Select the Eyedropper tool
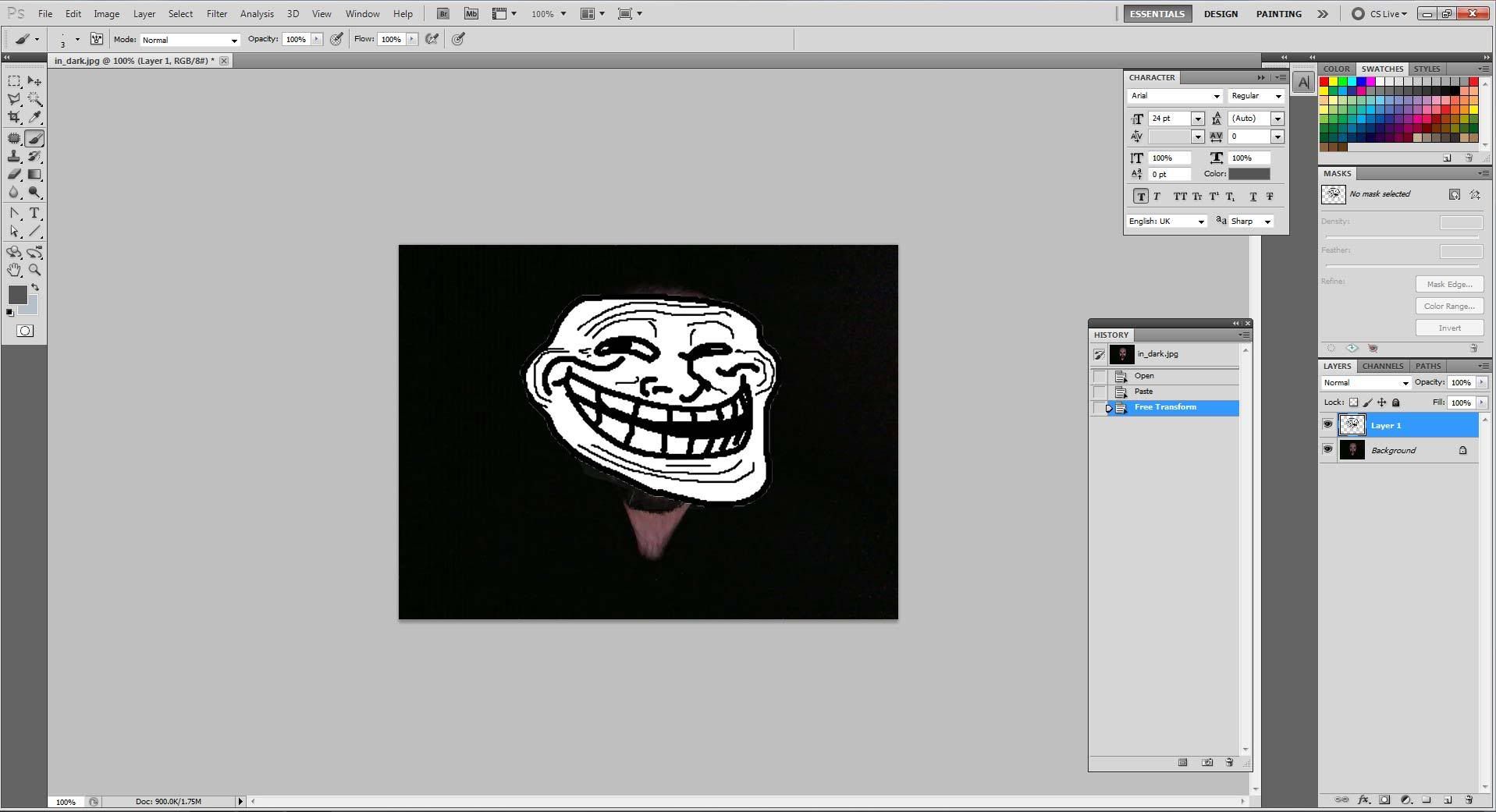This screenshot has width=1496, height=812. [x=34, y=117]
